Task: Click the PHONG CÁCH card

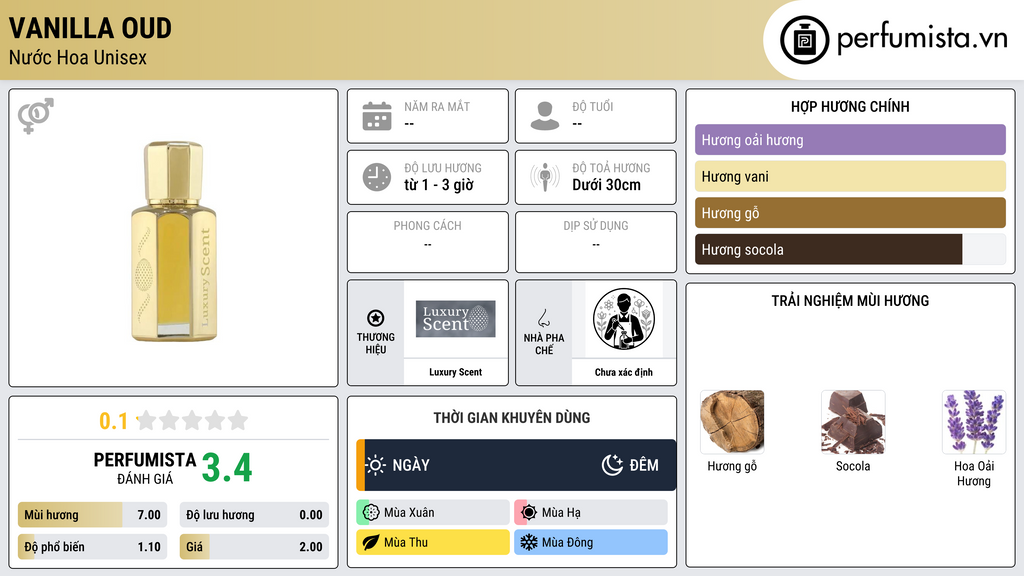Action: pyautogui.click(x=428, y=242)
